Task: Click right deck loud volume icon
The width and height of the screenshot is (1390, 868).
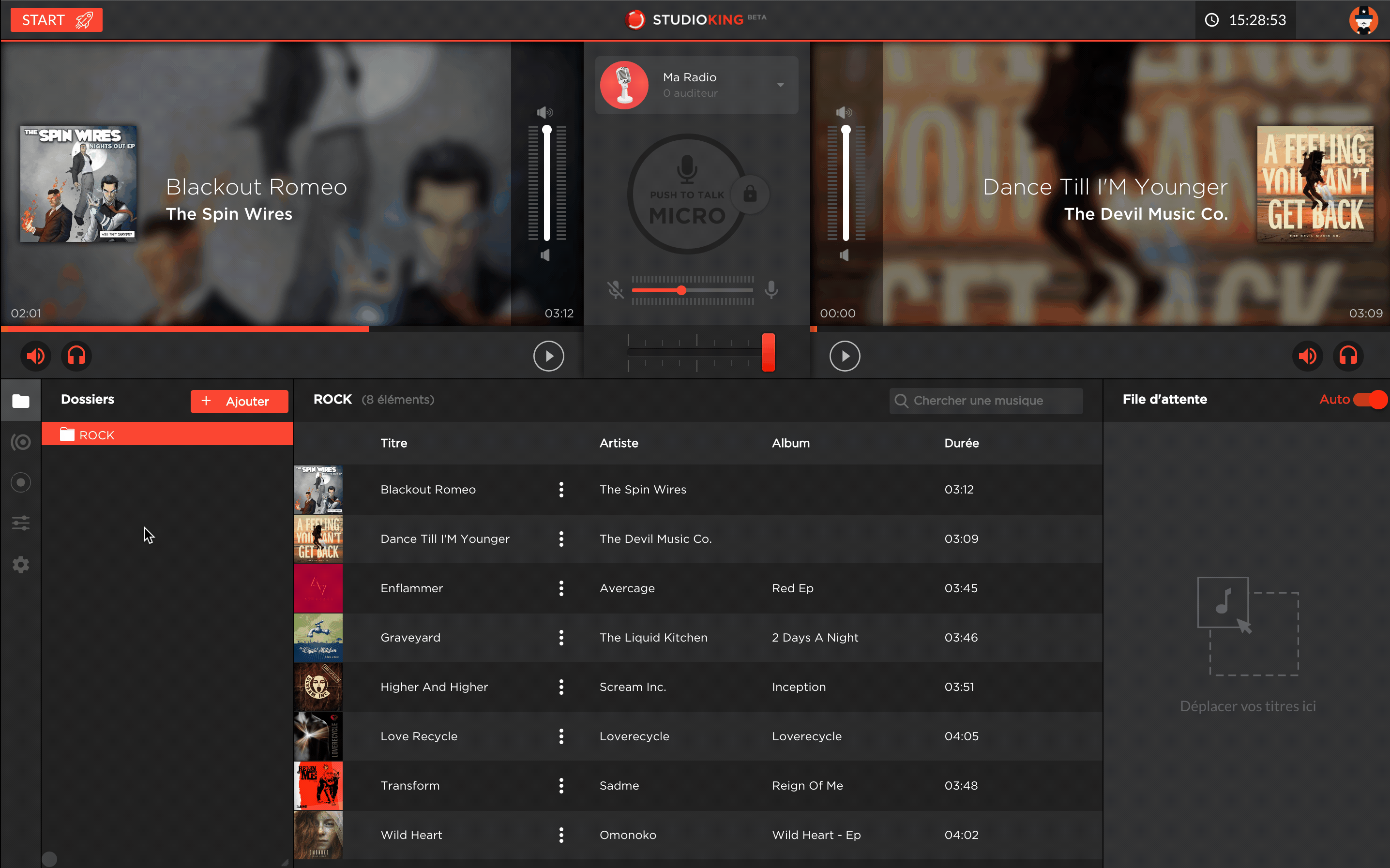Action: (x=844, y=112)
